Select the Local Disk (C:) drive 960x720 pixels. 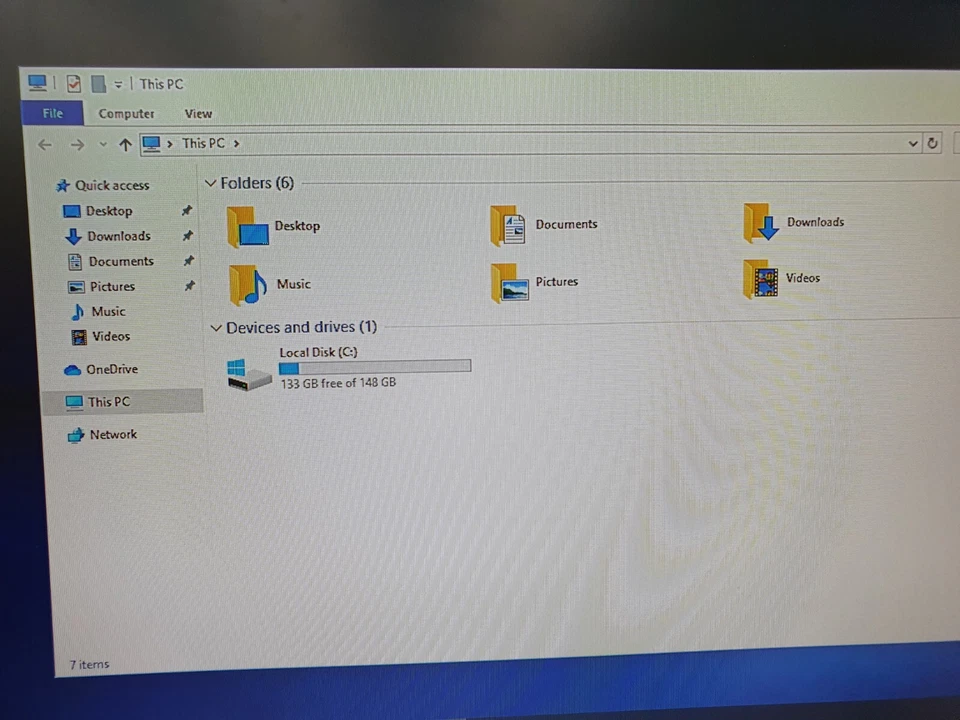coord(318,352)
